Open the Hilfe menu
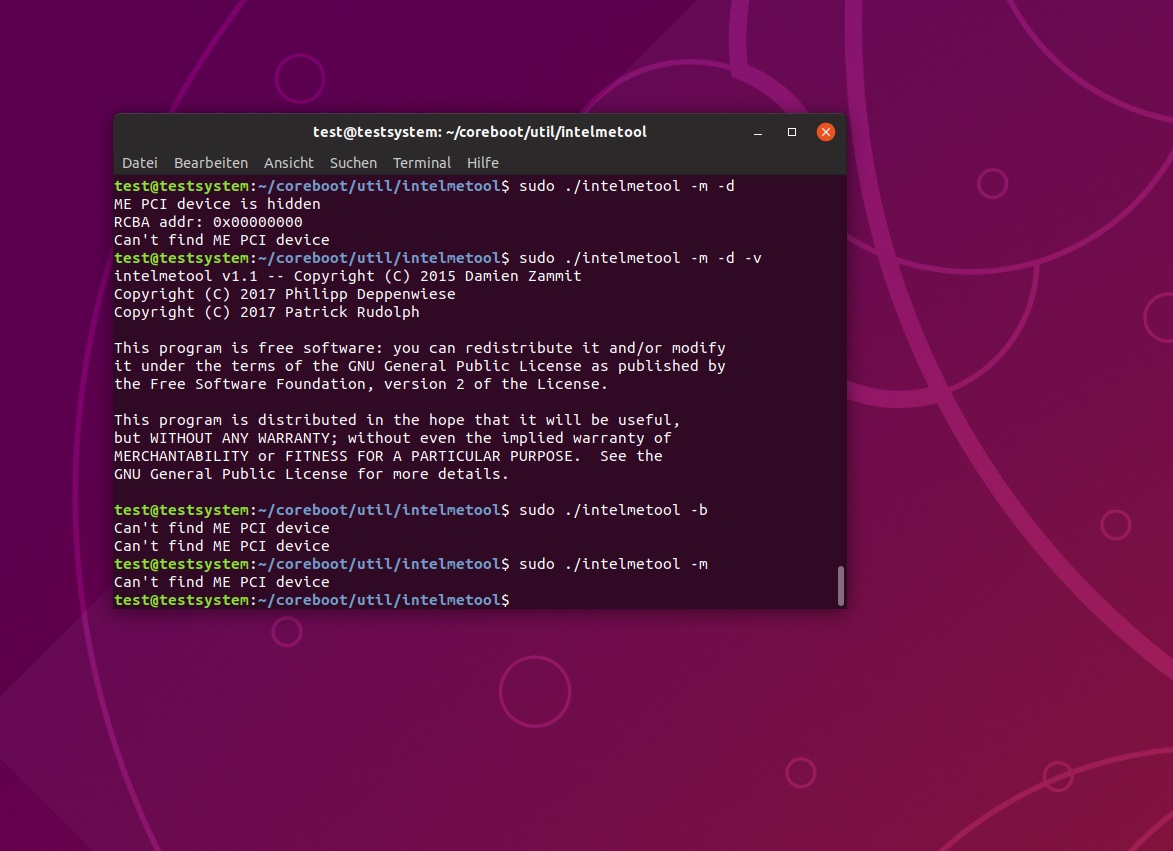The width and height of the screenshot is (1173, 851). pyautogui.click(x=483, y=163)
